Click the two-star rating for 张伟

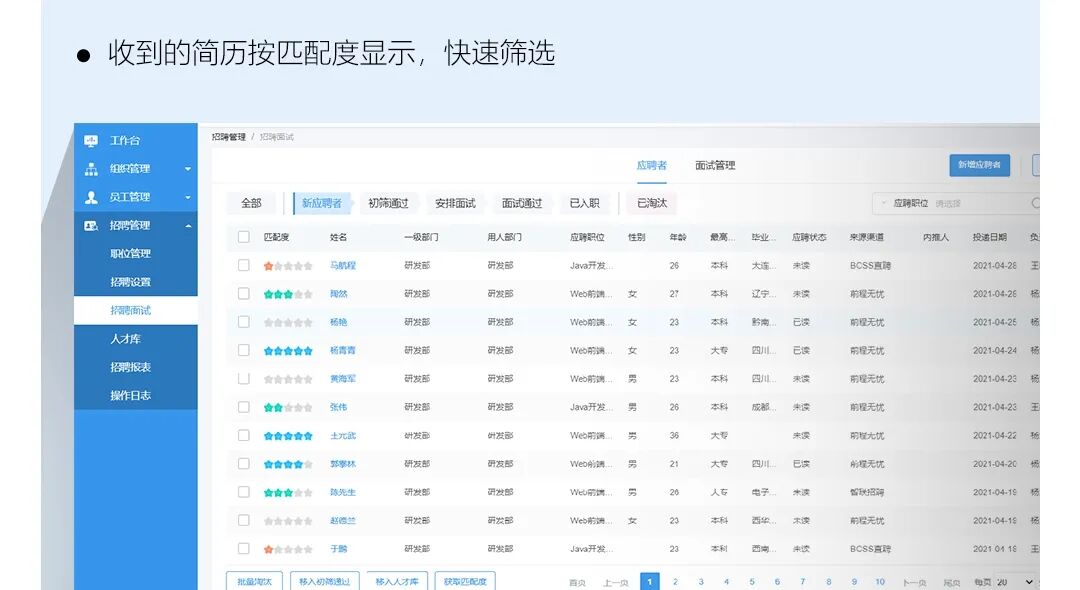click(x=288, y=408)
